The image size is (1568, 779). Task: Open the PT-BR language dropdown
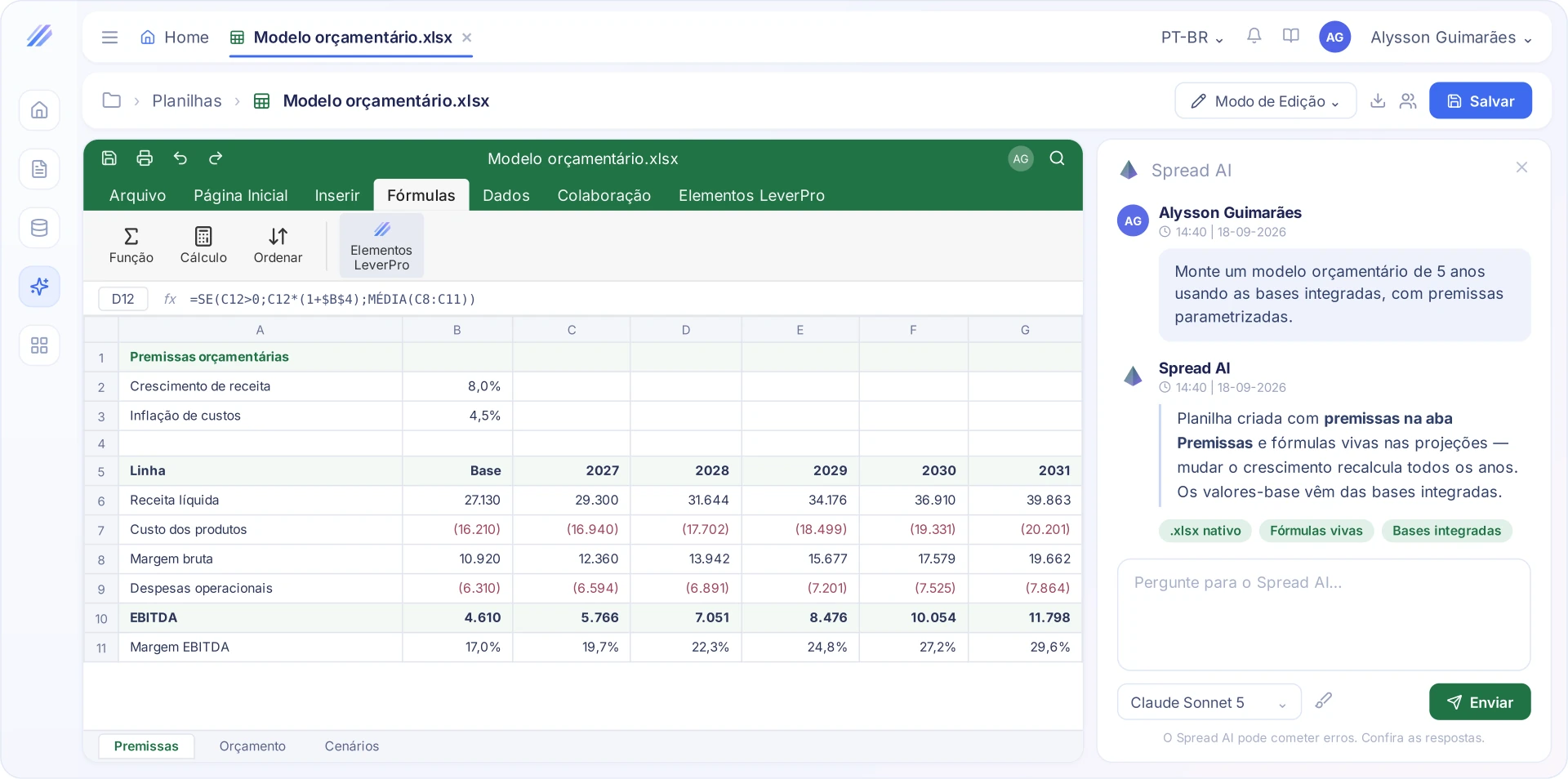click(1192, 38)
